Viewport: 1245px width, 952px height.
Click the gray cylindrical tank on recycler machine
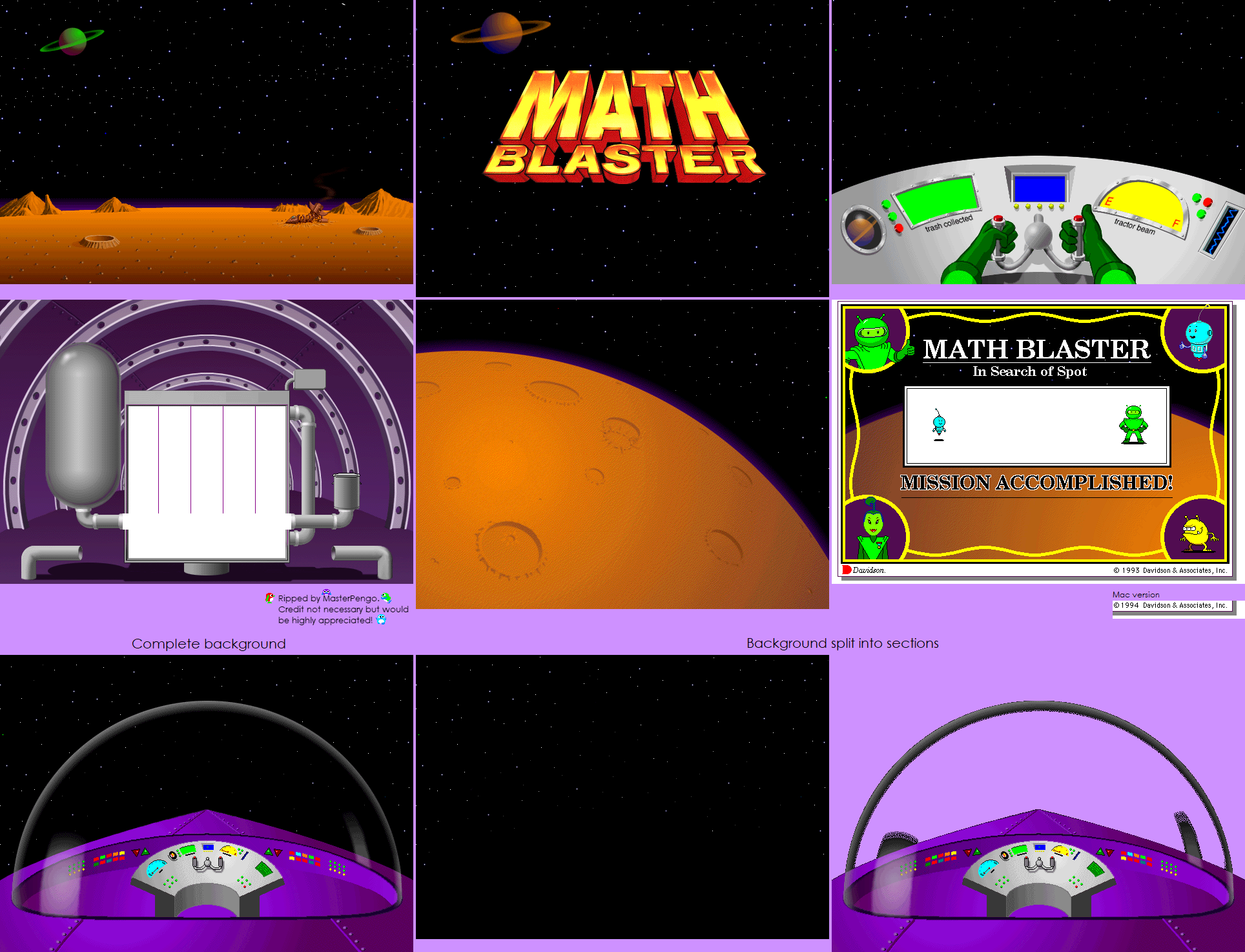click(83, 426)
